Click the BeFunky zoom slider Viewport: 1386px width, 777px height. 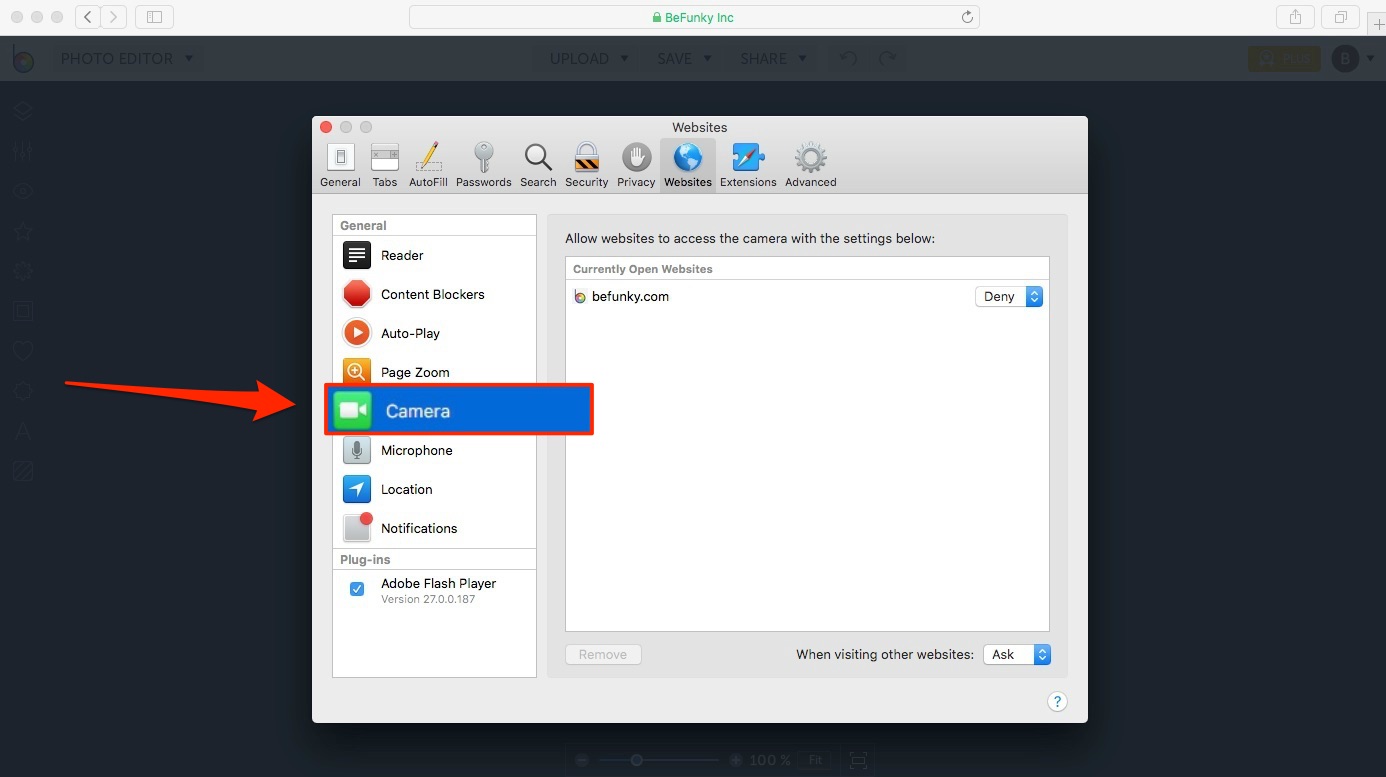(660, 760)
